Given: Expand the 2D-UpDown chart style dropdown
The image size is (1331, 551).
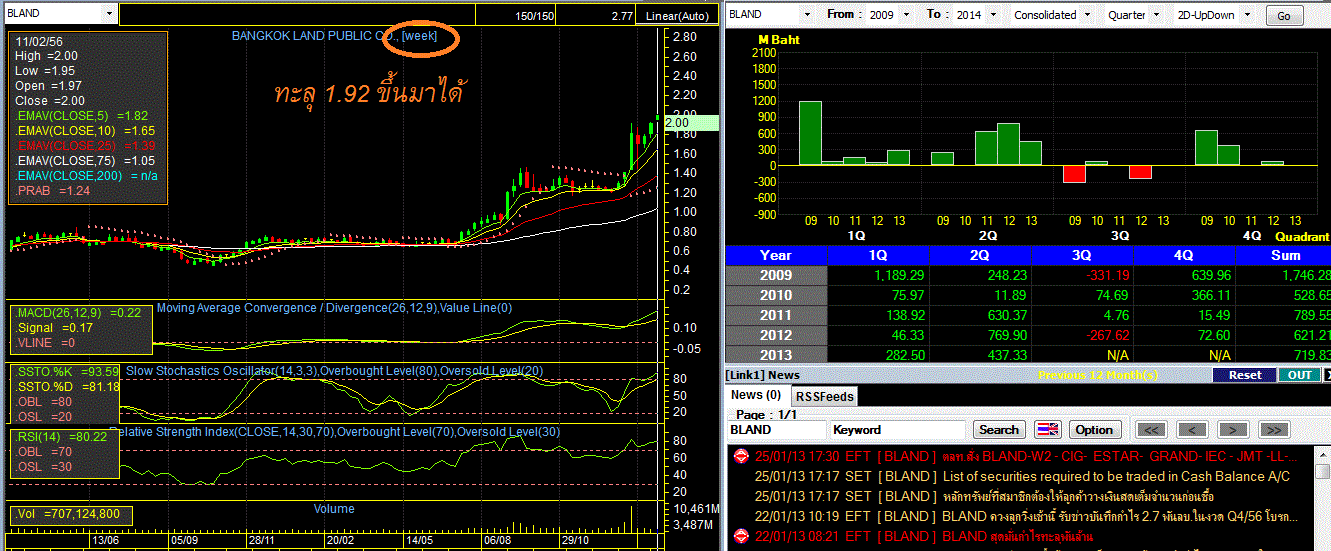Looking at the screenshot, I should [x=1249, y=15].
